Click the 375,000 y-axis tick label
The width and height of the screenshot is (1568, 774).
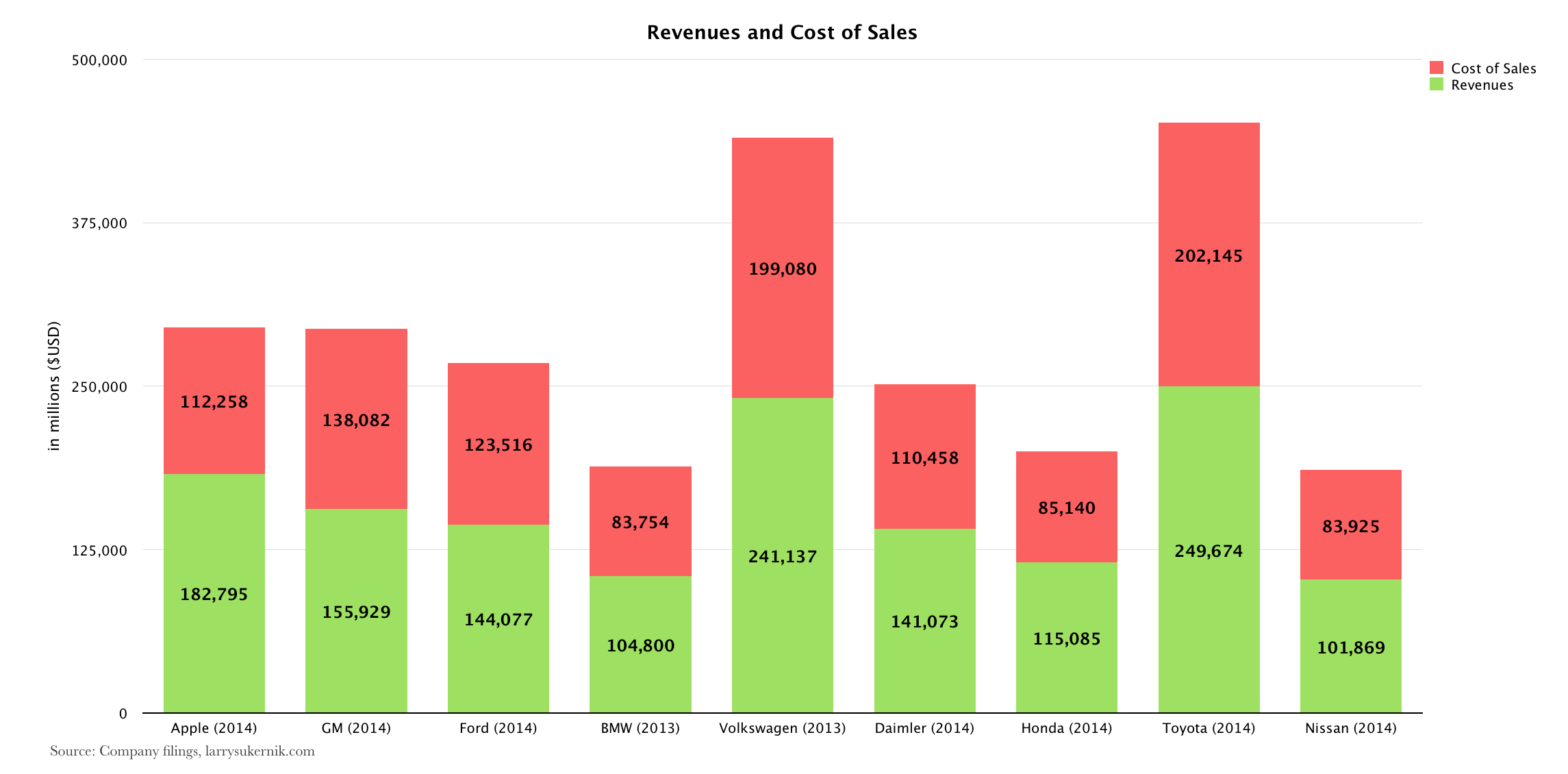click(x=100, y=223)
